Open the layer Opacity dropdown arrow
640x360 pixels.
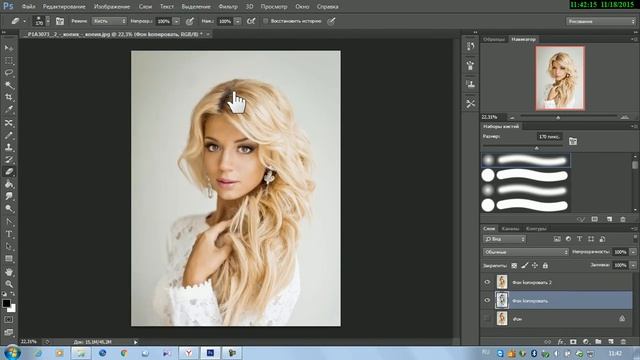(x=633, y=252)
